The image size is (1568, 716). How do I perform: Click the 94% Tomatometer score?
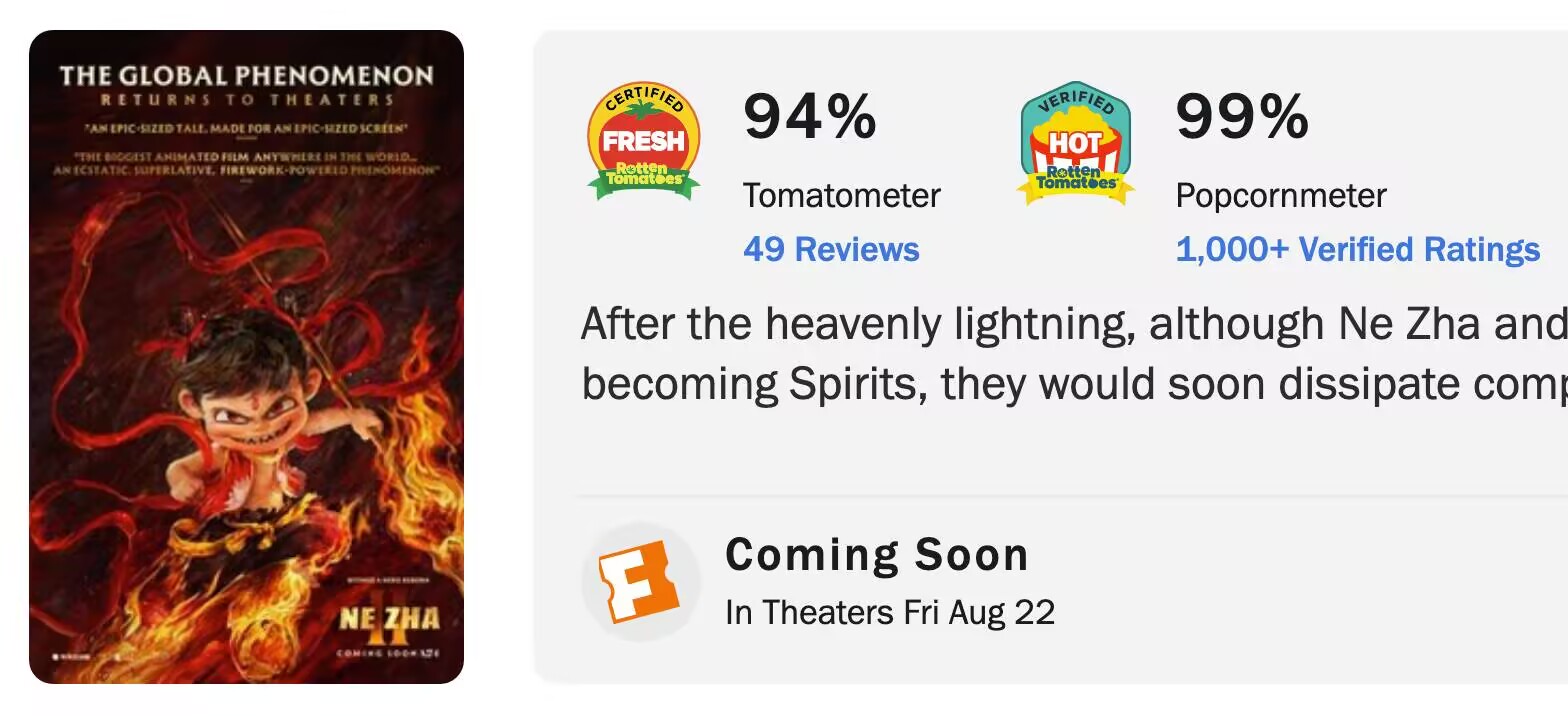tap(810, 116)
